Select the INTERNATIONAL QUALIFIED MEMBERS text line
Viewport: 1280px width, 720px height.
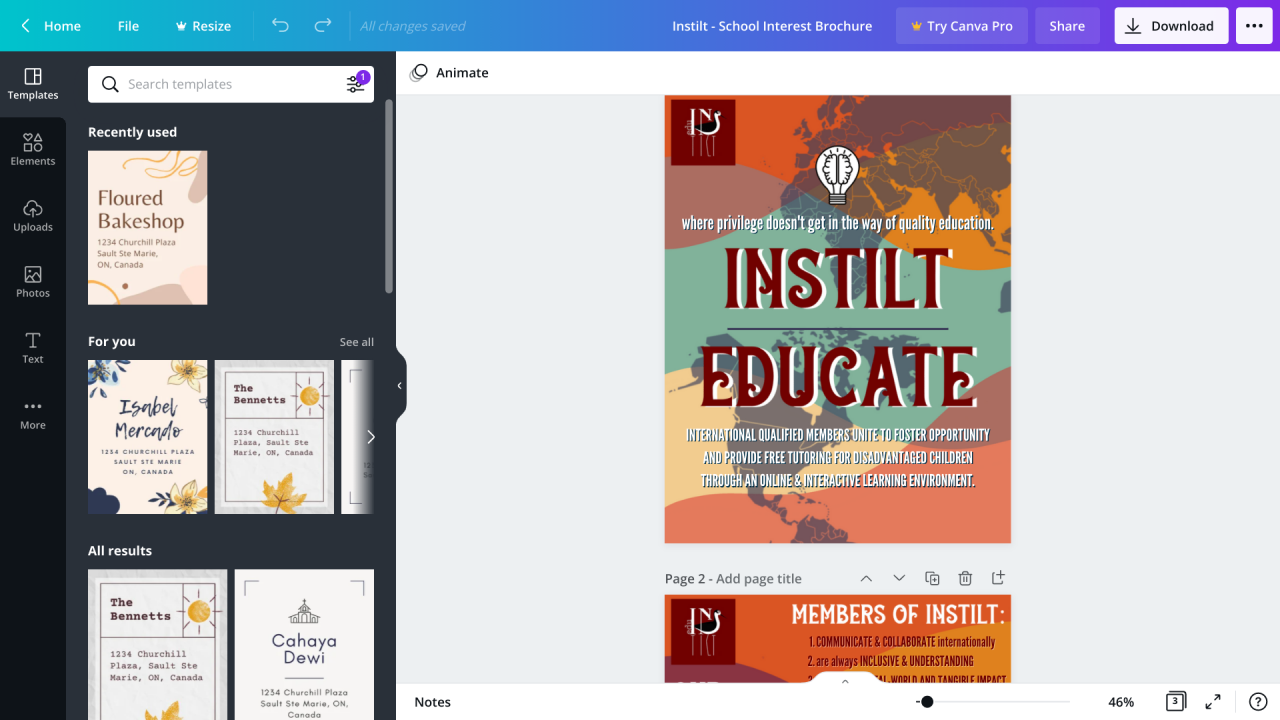(838, 435)
